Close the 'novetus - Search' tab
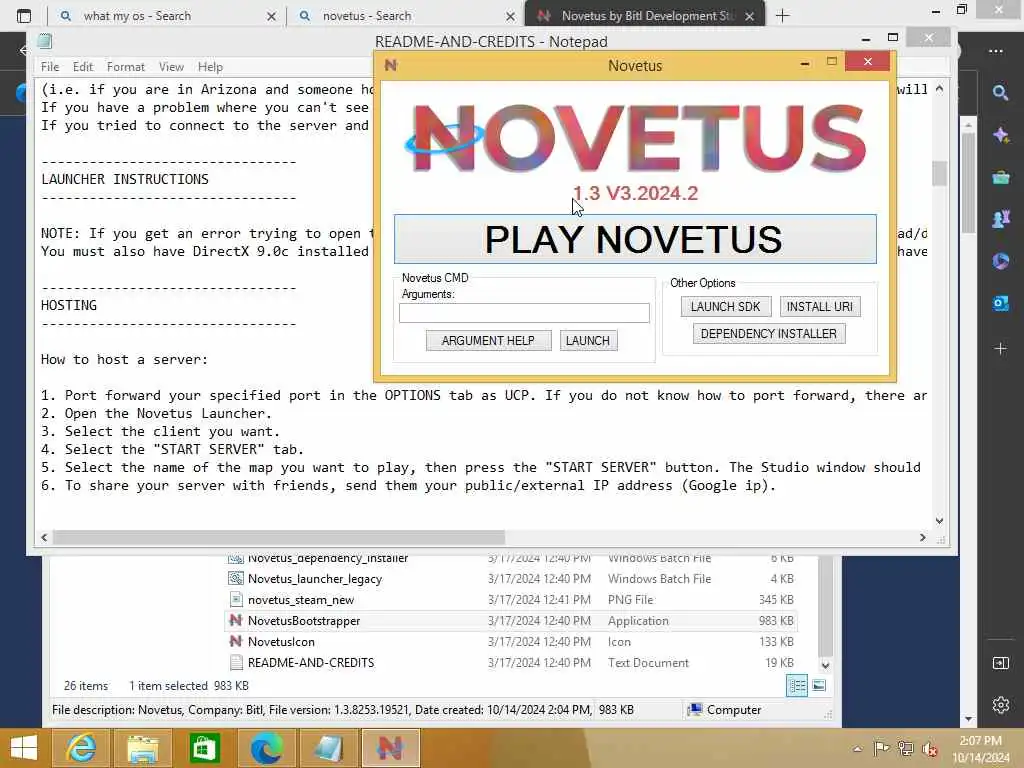1024x768 pixels. point(510,16)
